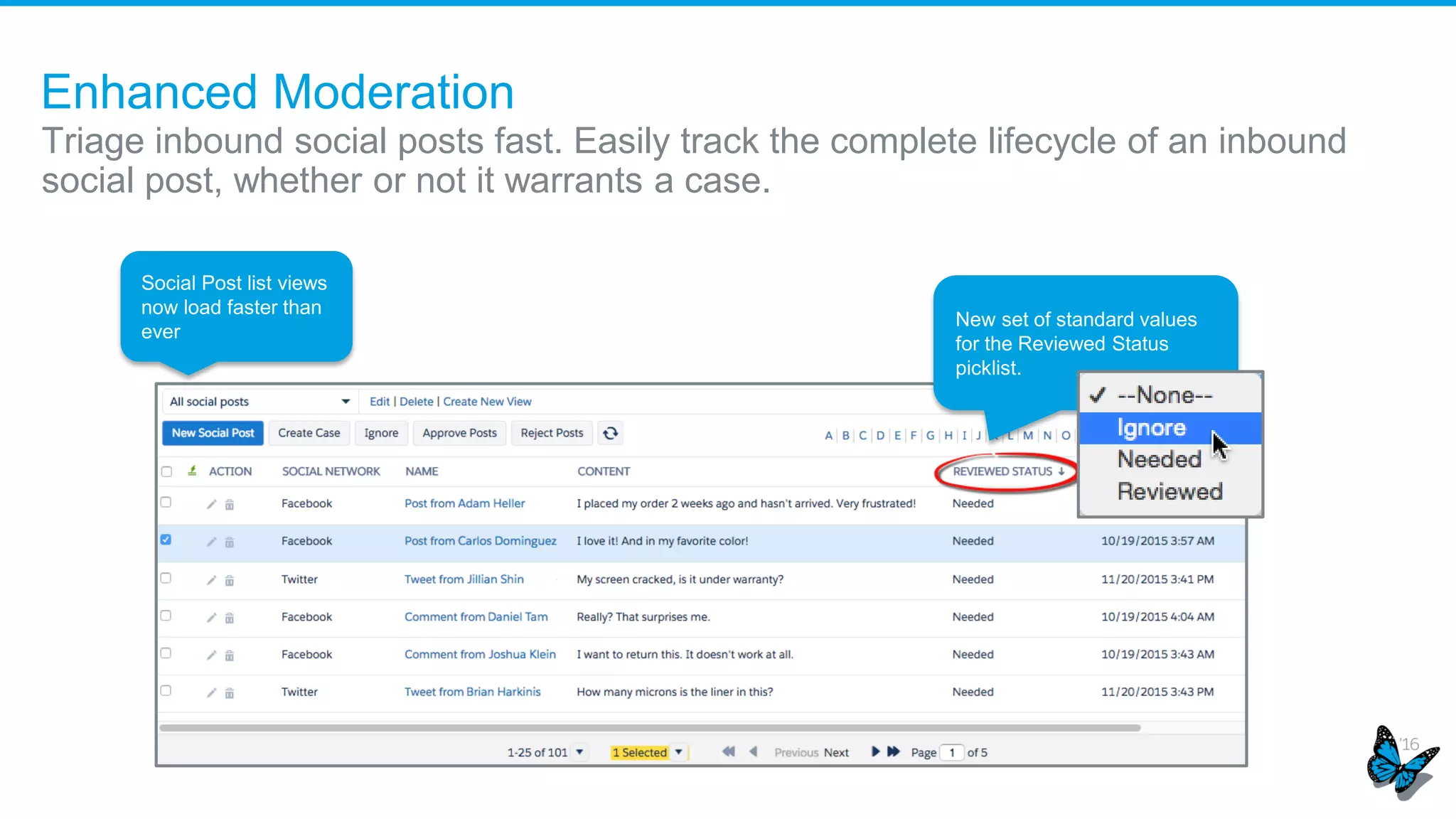Open Post from Carlos Dominguez
The height and width of the screenshot is (819, 1456).
pos(481,541)
